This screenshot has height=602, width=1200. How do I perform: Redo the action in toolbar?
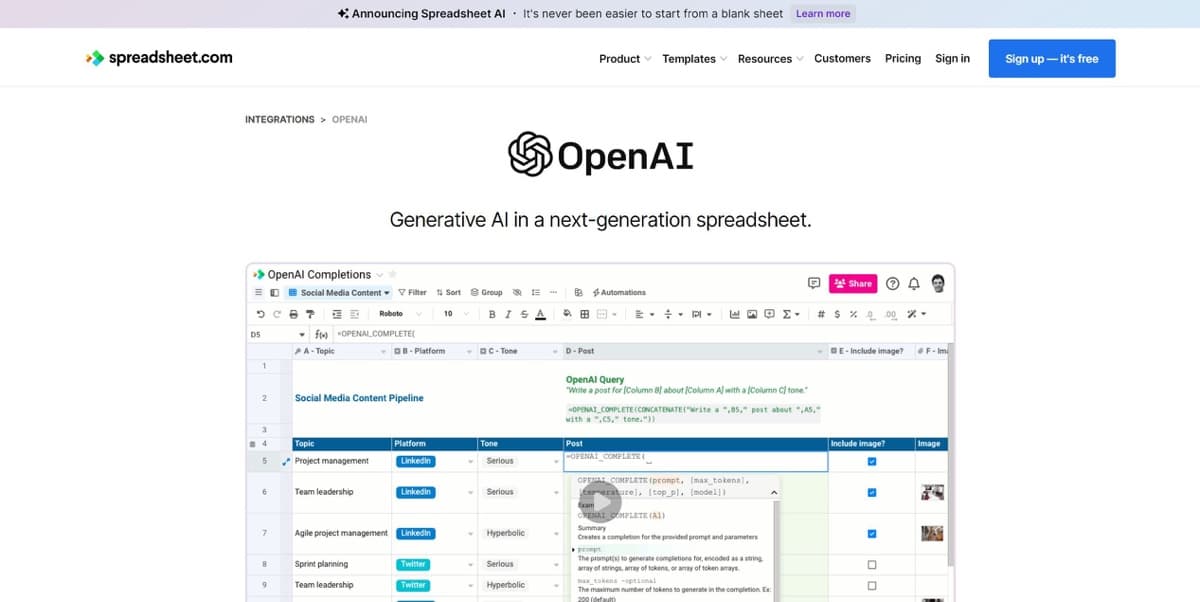pyautogui.click(x=277, y=314)
